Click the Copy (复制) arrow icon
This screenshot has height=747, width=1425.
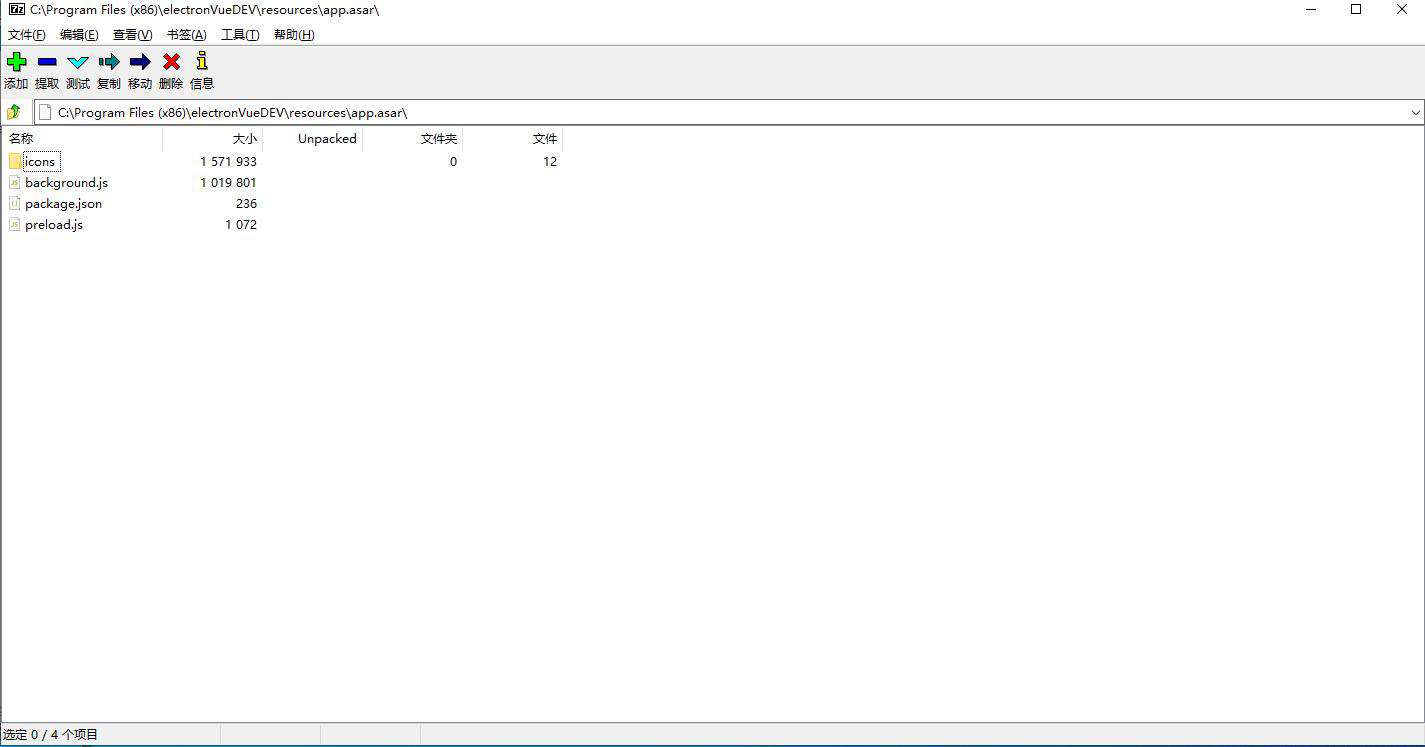pyautogui.click(x=109, y=62)
